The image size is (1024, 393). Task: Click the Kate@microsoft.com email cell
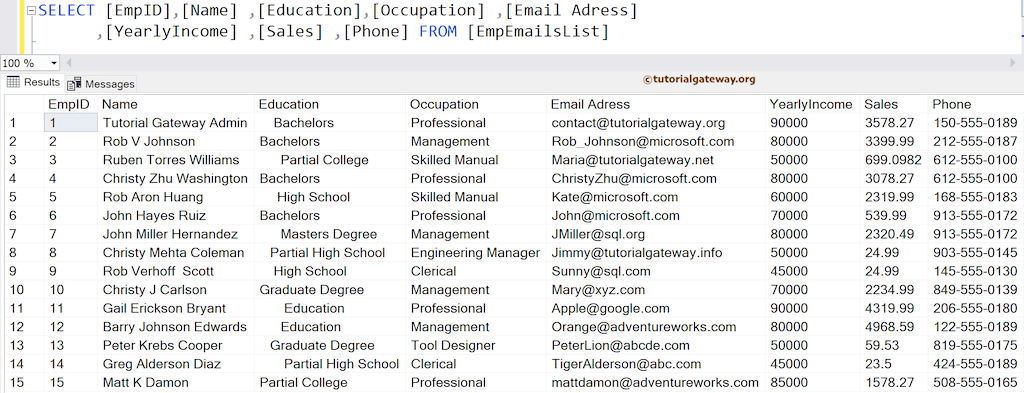tap(656, 197)
